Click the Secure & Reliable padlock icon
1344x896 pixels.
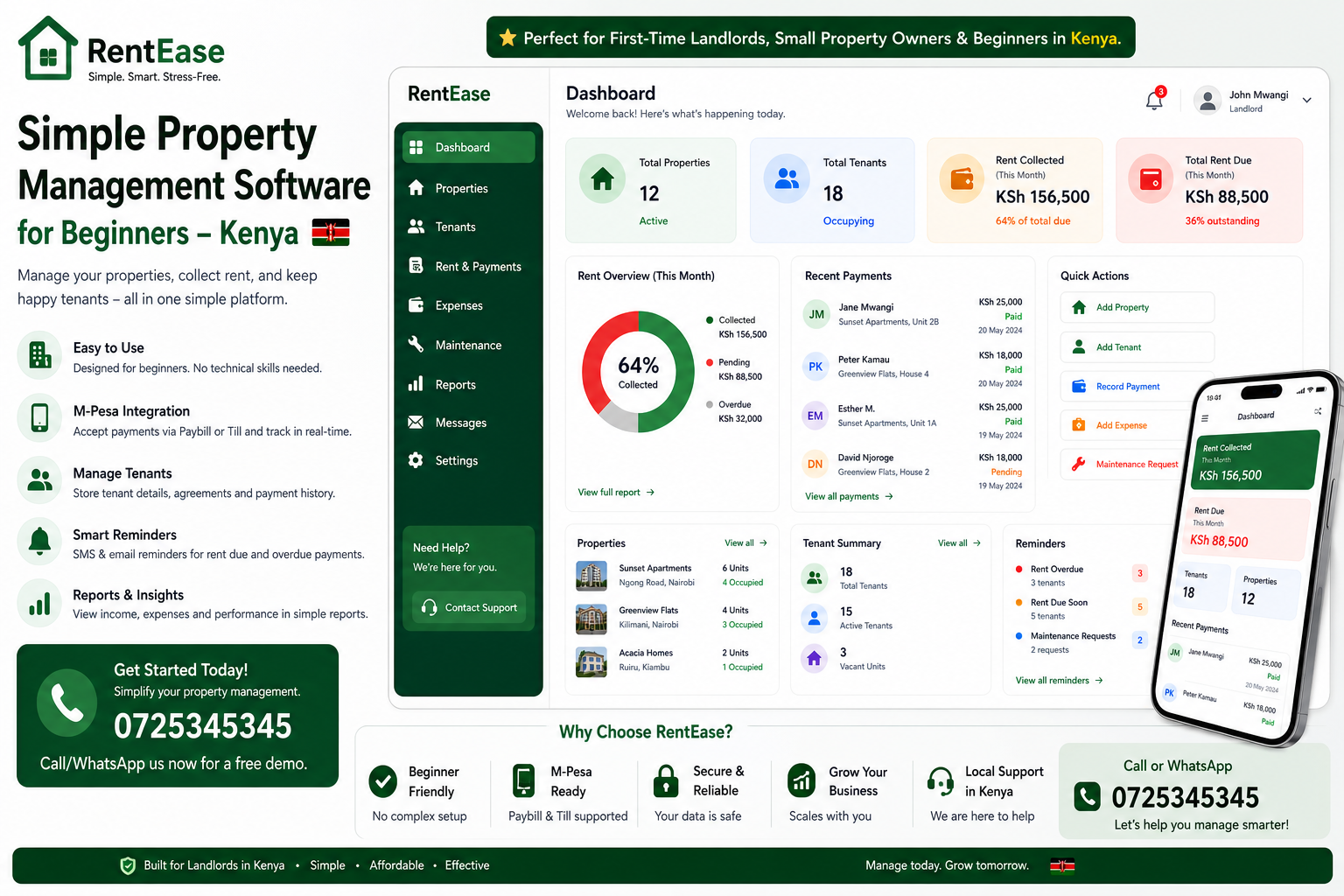(x=666, y=780)
